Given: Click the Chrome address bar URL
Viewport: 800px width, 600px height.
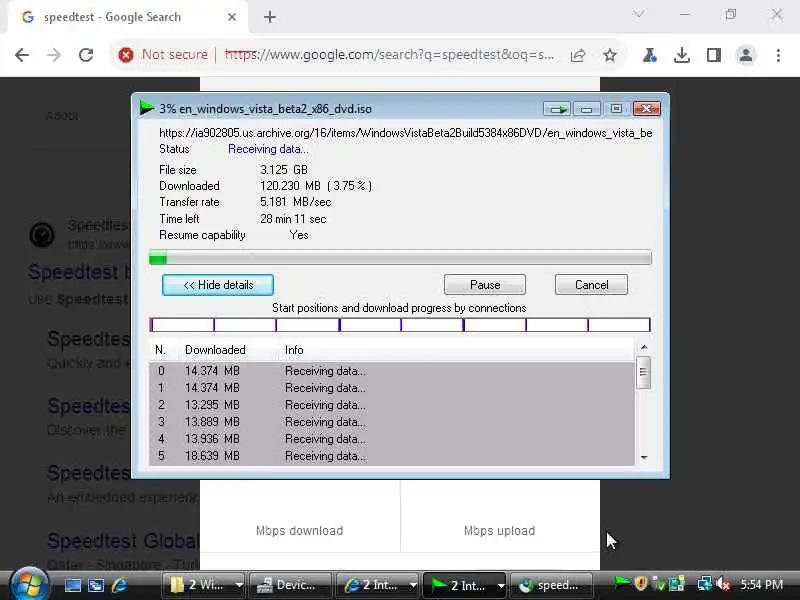Looking at the screenshot, I should point(389,55).
